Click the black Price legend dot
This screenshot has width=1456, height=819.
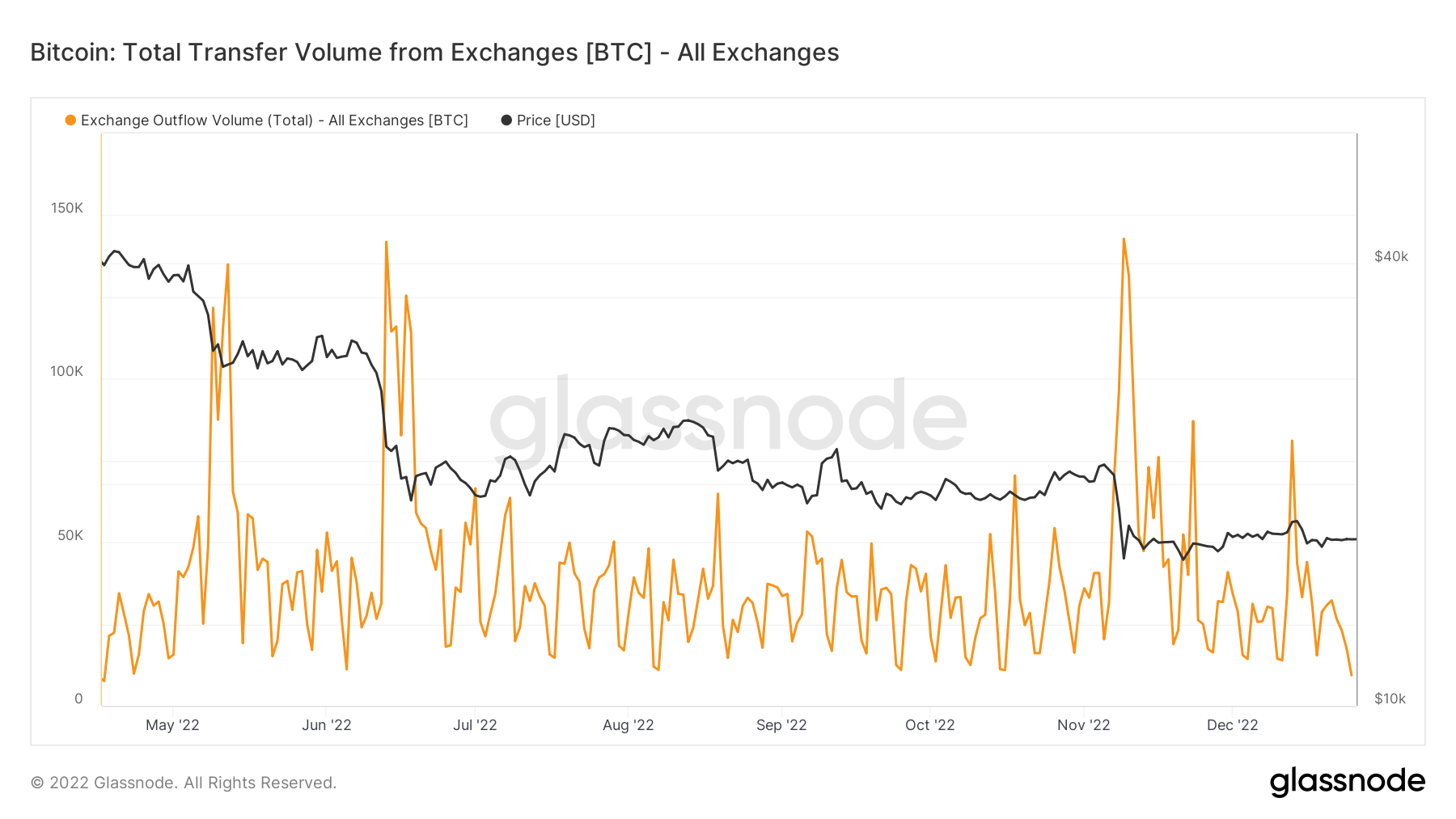506,120
